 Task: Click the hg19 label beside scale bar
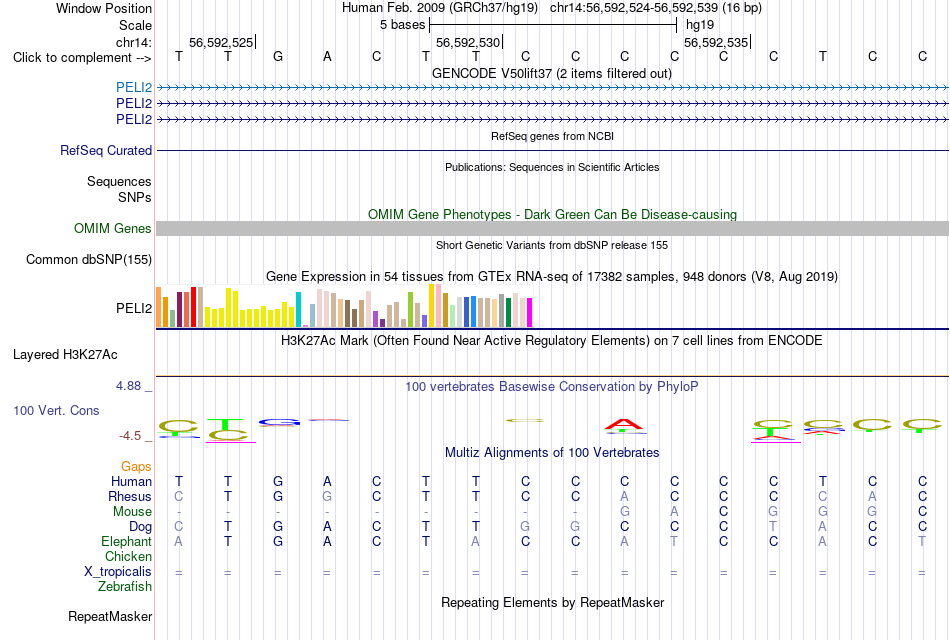pos(700,25)
